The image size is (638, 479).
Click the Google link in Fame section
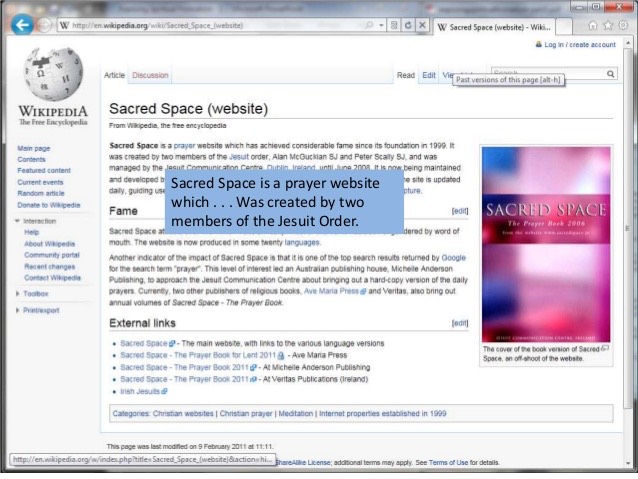454,258
